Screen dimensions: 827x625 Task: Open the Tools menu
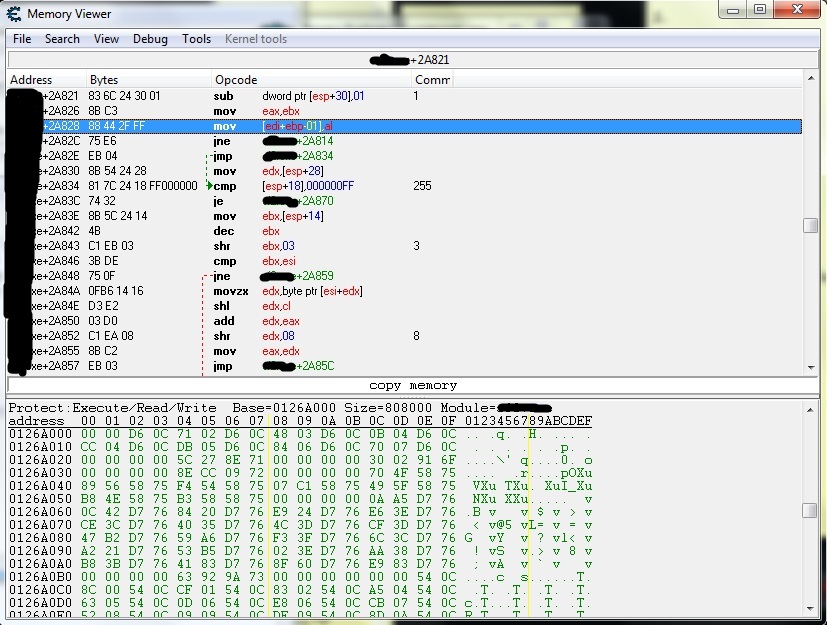tap(196, 39)
